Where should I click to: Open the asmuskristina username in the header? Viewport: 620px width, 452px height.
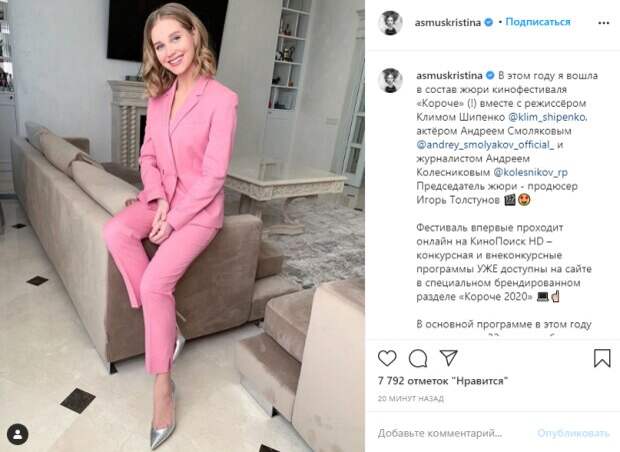(448, 23)
